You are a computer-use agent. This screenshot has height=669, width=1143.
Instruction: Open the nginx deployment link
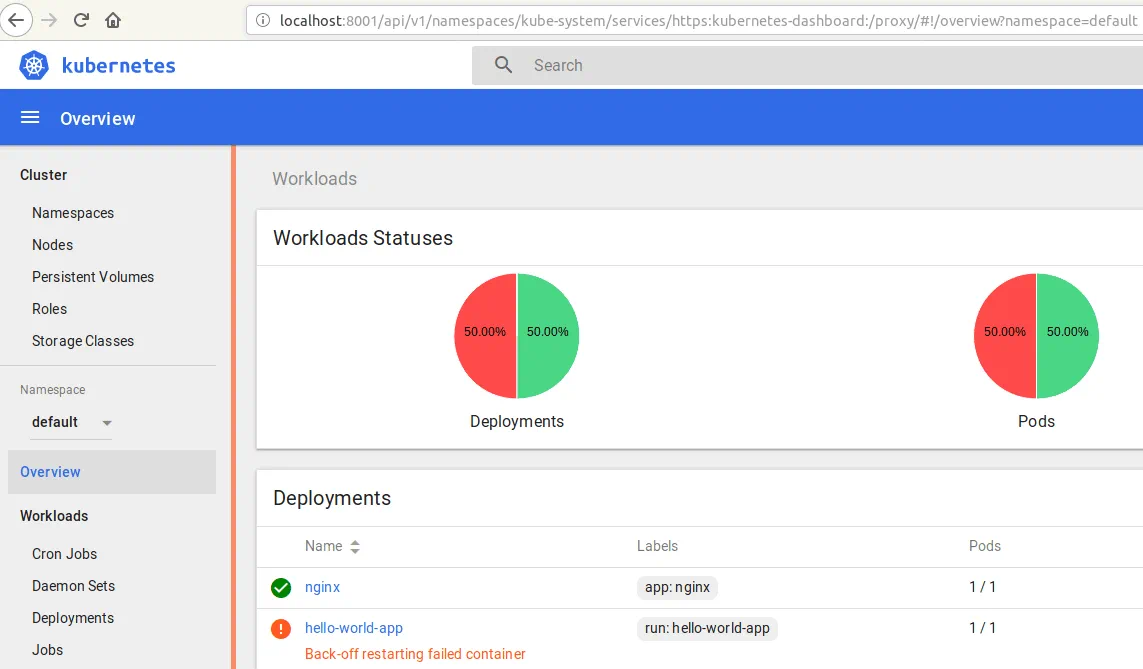click(322, 587)
